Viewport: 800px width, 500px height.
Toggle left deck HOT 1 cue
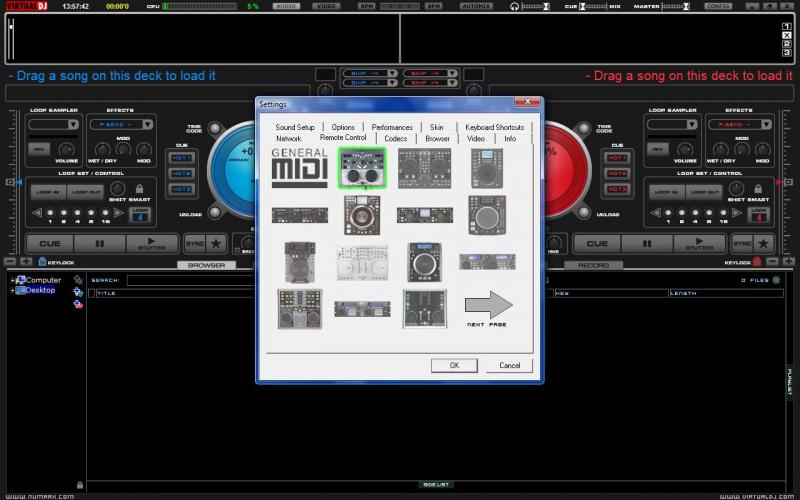point(182,158)
